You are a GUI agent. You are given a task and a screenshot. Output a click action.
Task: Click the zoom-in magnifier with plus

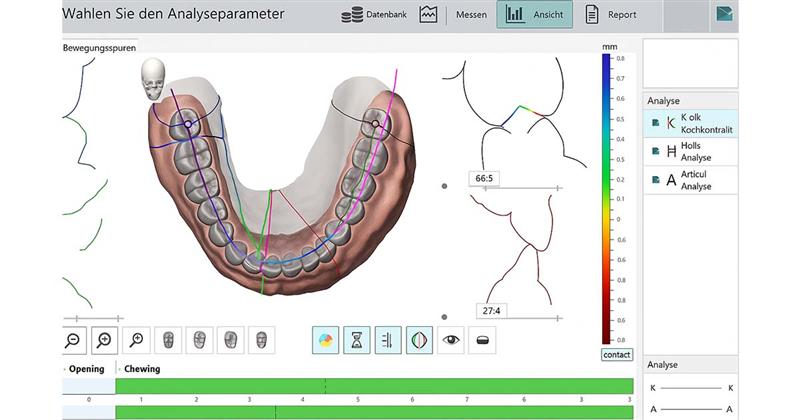pos(104,340)
